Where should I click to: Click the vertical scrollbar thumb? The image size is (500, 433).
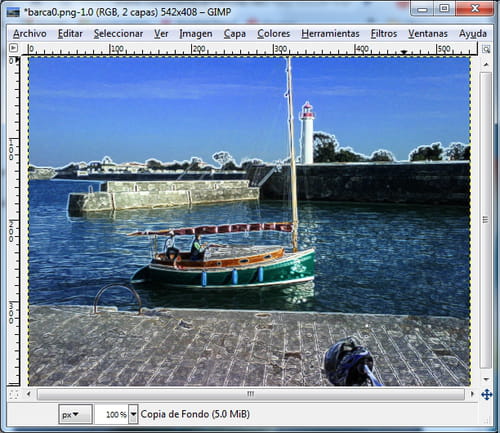click(486, 220)
